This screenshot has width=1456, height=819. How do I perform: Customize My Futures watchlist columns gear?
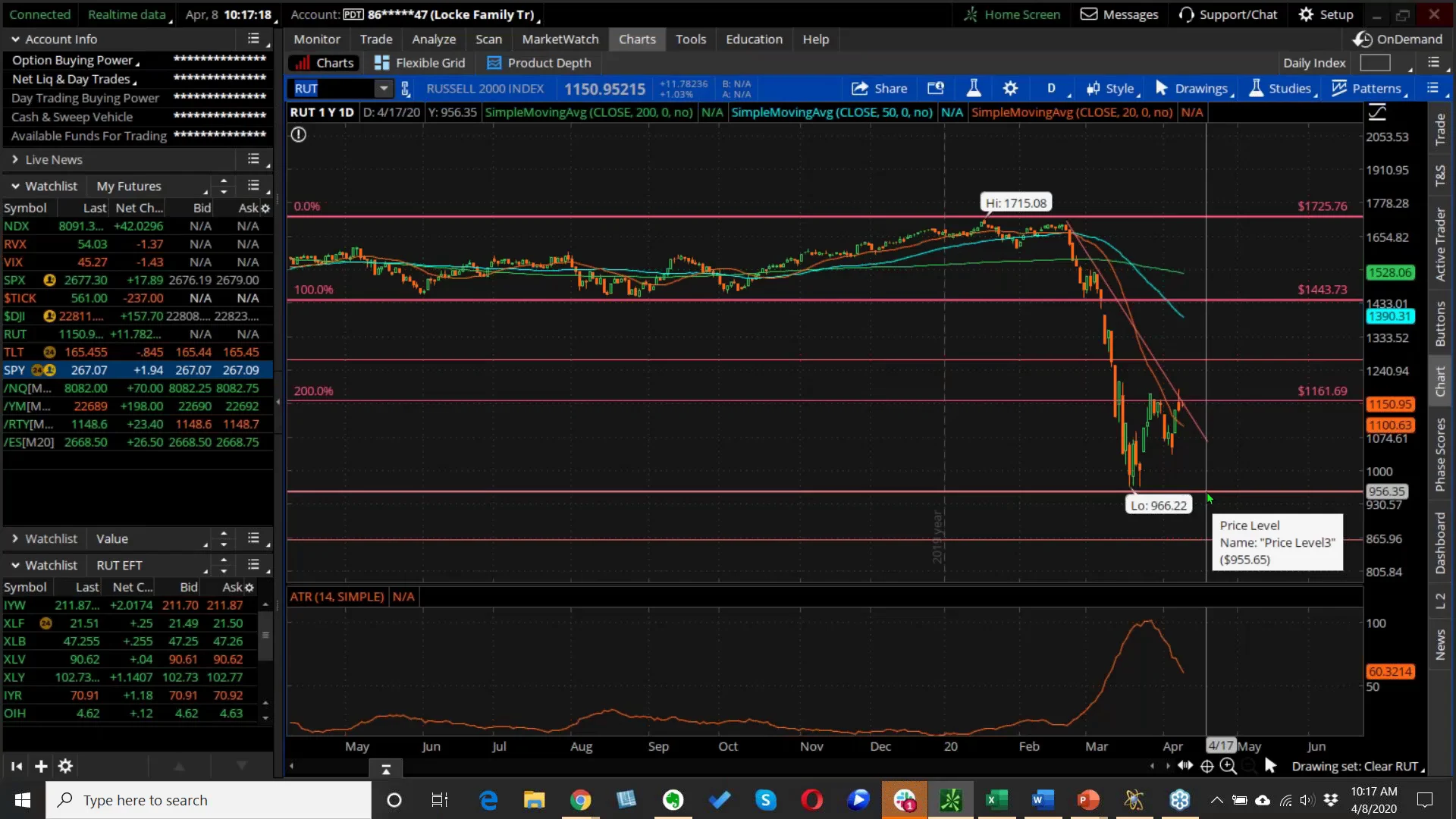pos(265,208)
